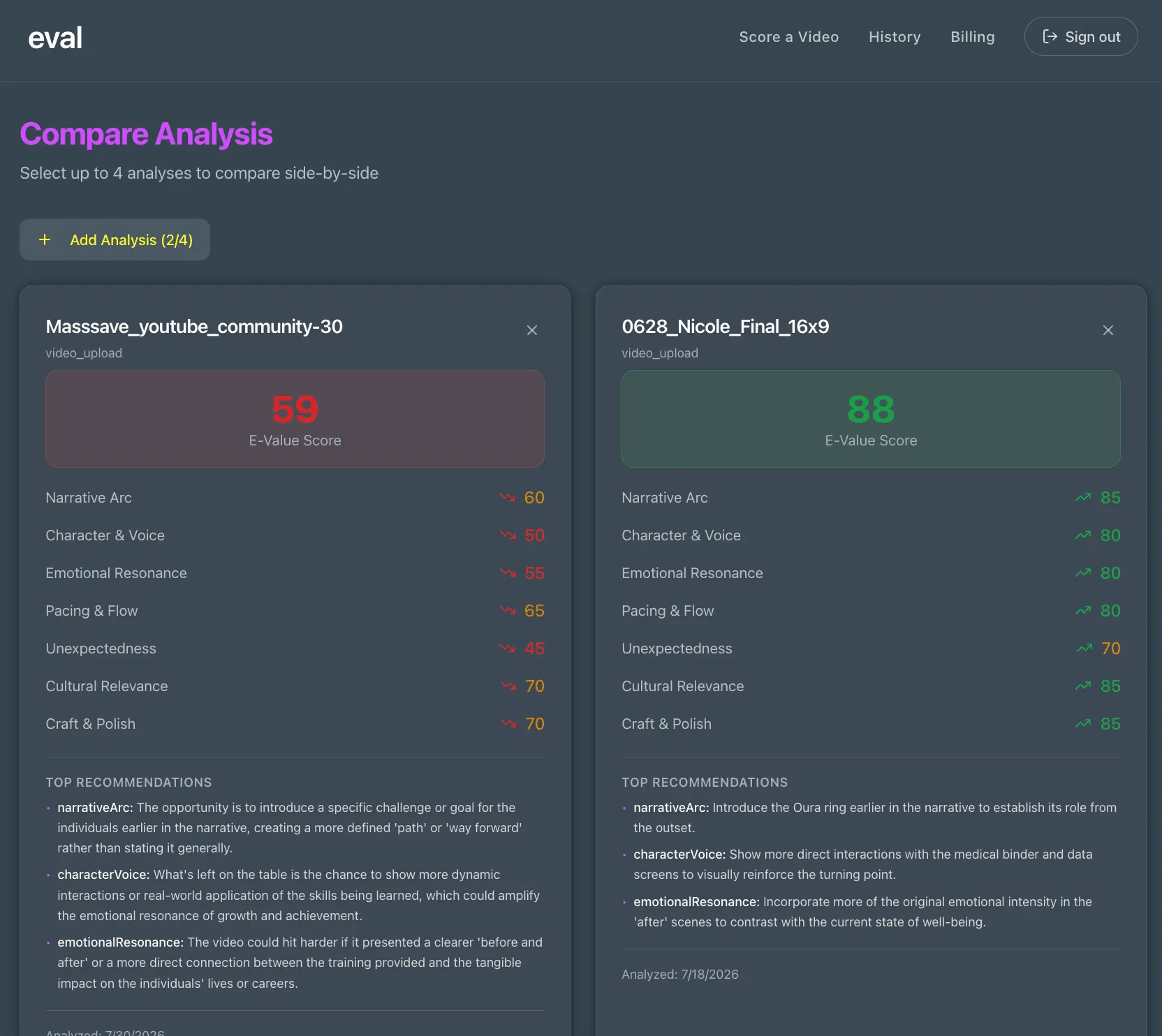The width and height of the screenshot is (1162, 1036).
Task: Click the 88 E-Value Score box
Action: 871,419
